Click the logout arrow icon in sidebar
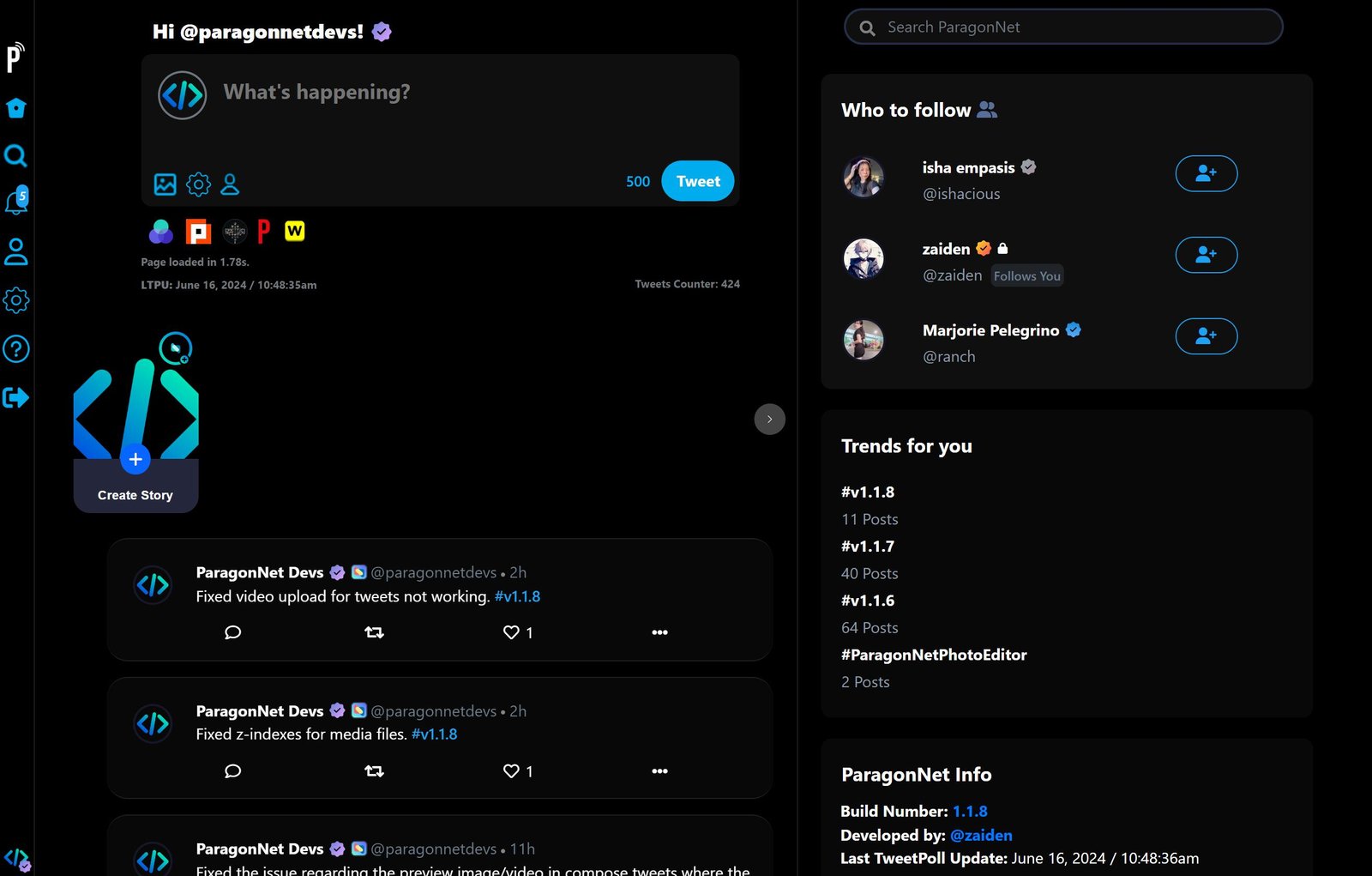1372x876 pixels. [16, 397]
